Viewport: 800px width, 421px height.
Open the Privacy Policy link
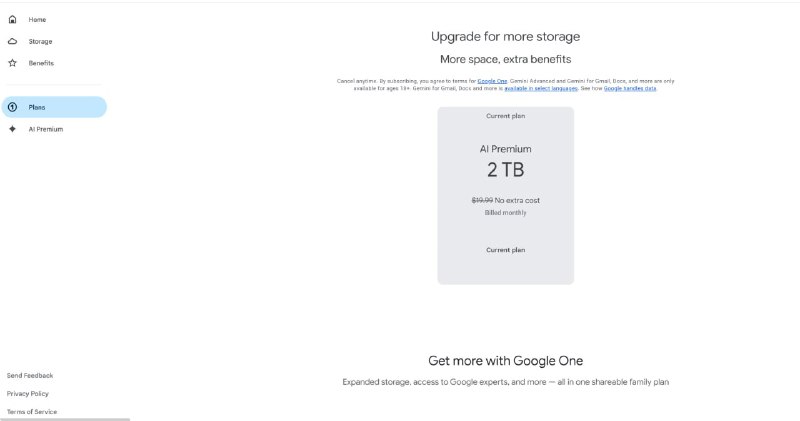(28, 393)
